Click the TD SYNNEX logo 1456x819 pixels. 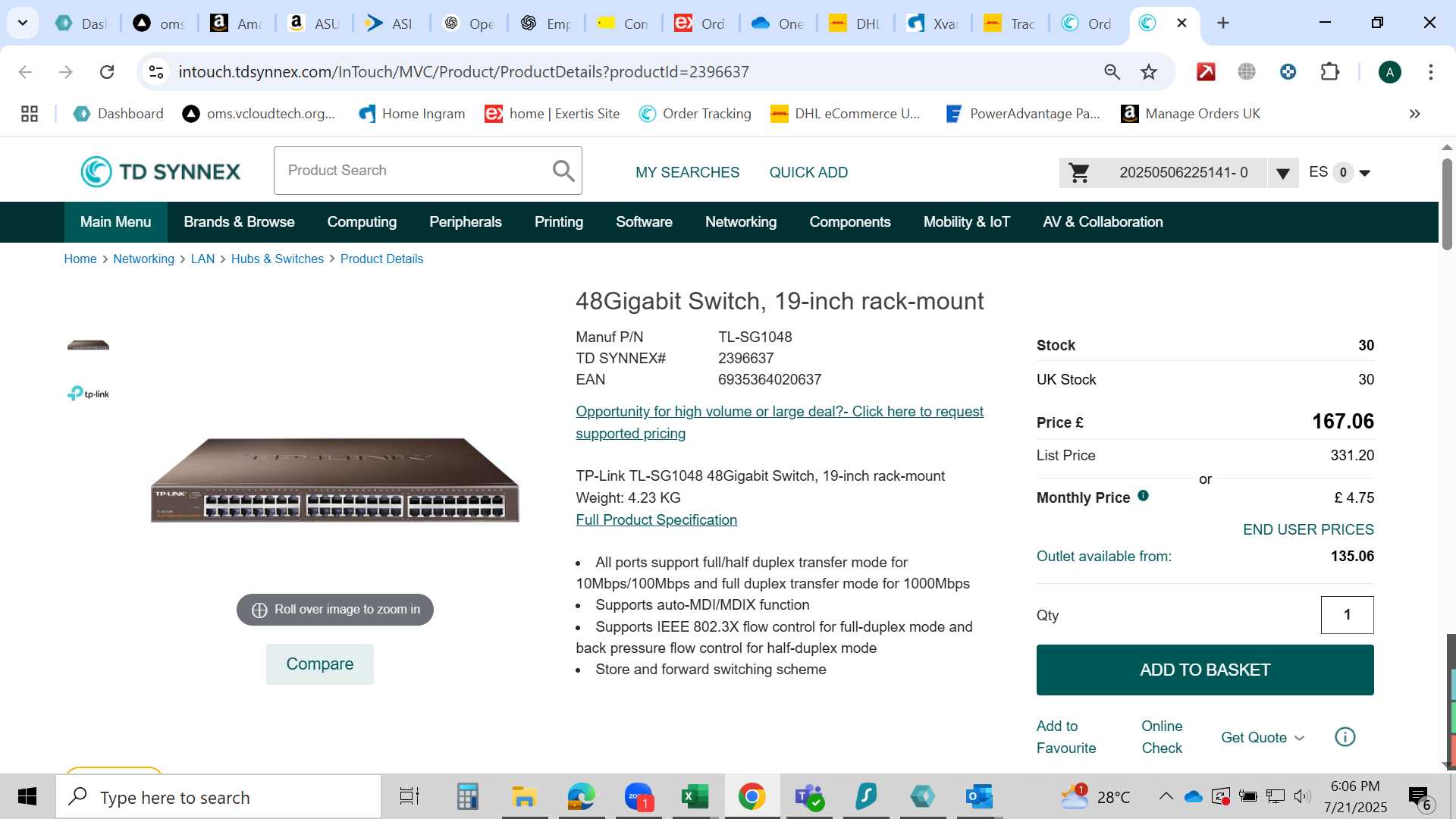click(161, 171)
